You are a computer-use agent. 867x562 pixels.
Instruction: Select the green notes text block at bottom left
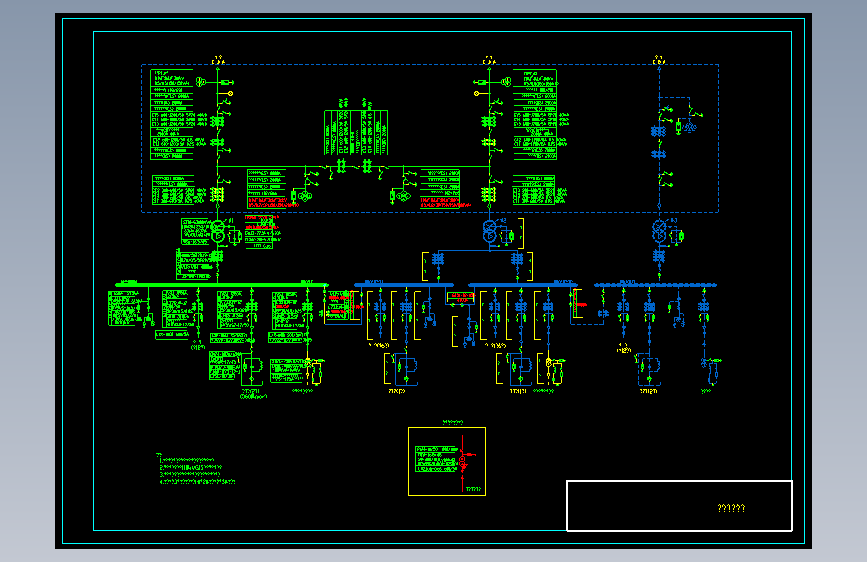click(196, 470)
